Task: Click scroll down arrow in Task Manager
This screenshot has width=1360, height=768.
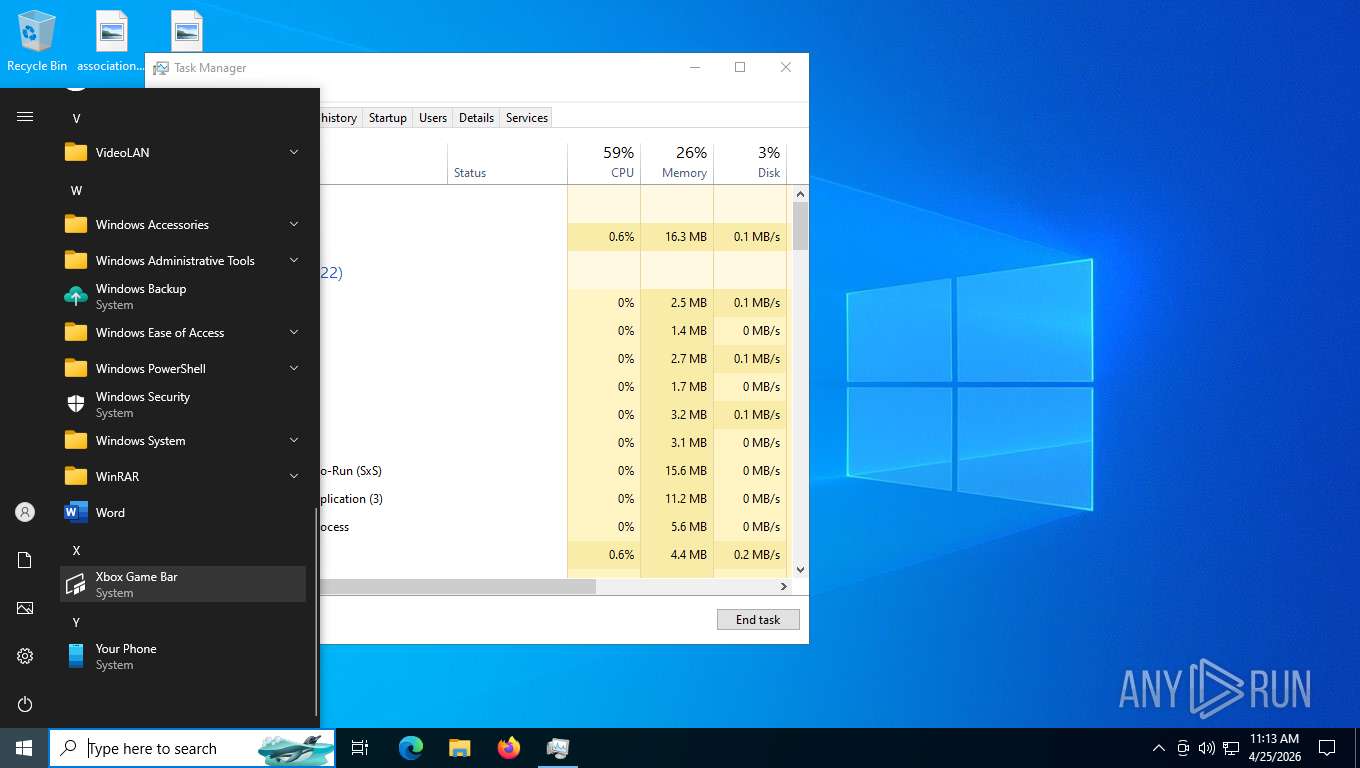Action: 800,570
